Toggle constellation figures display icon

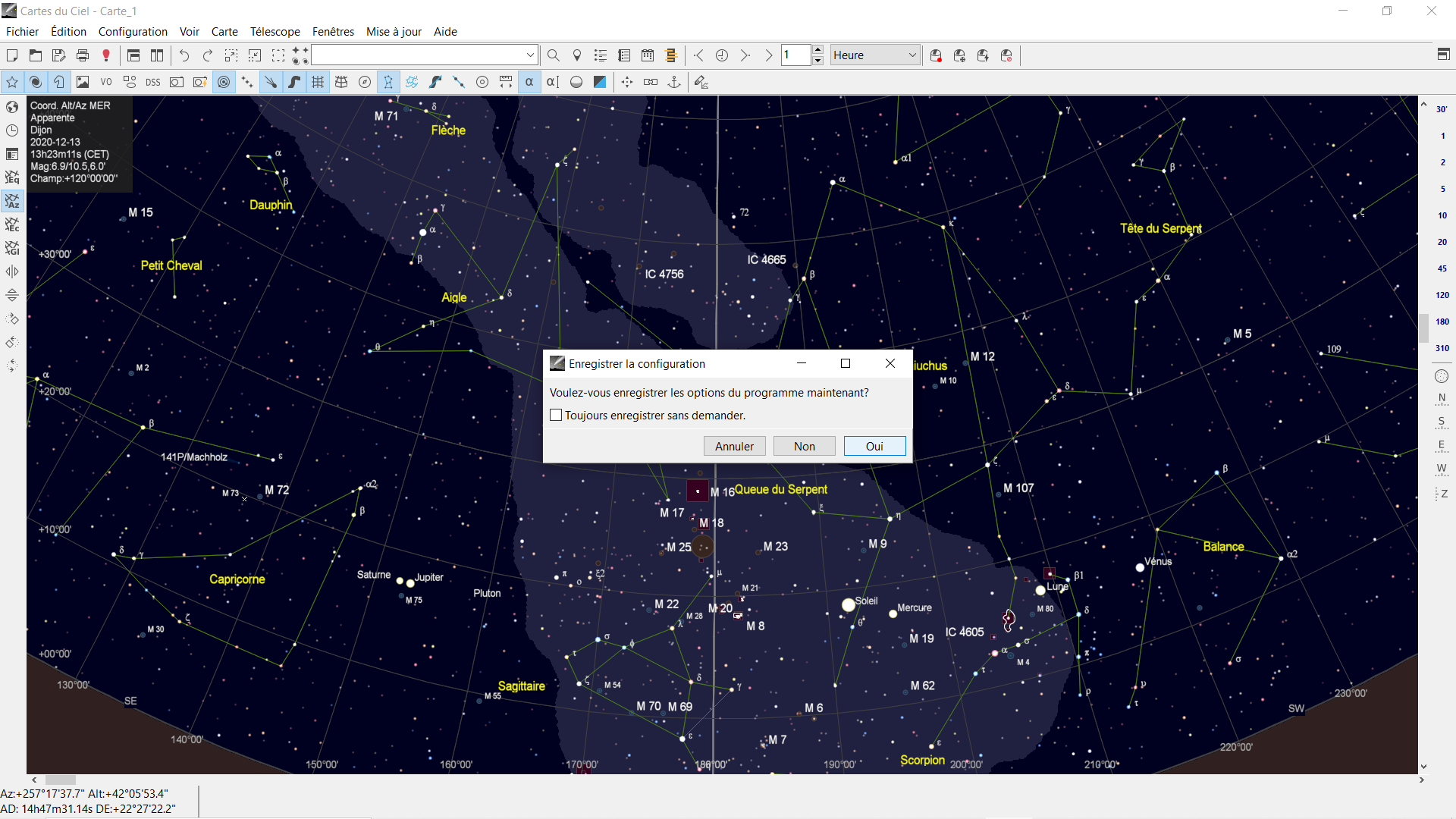pyautogui.click(x=388, y=82)
